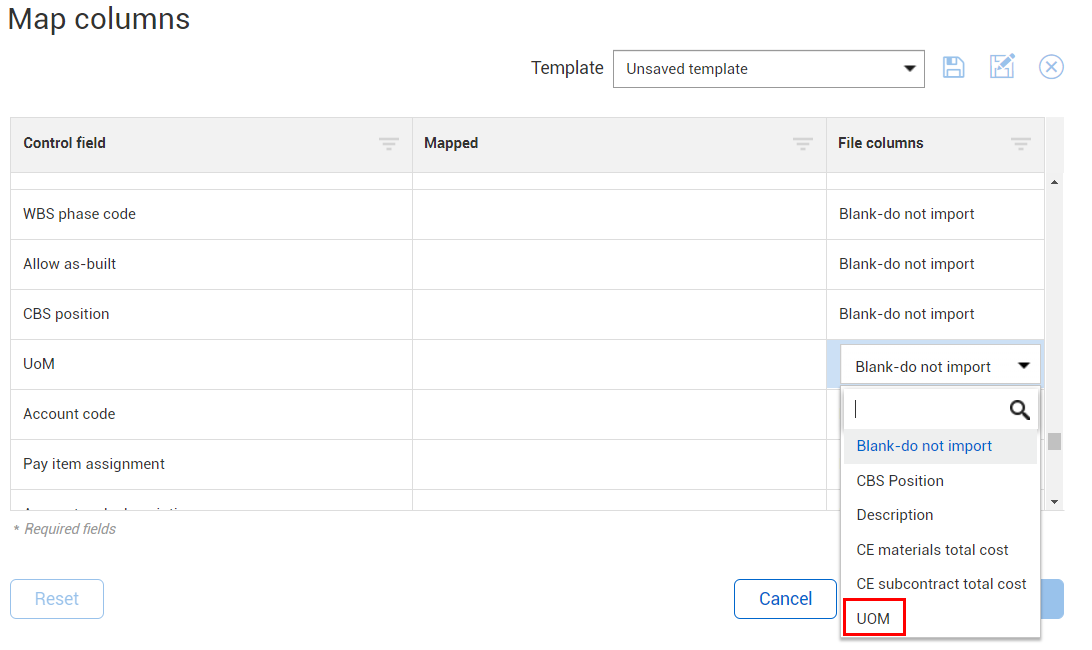The height and width of the screenshot is (650, 1092).
Task: Click the delete template circle-X icon
Action: tap(1051, 68)
